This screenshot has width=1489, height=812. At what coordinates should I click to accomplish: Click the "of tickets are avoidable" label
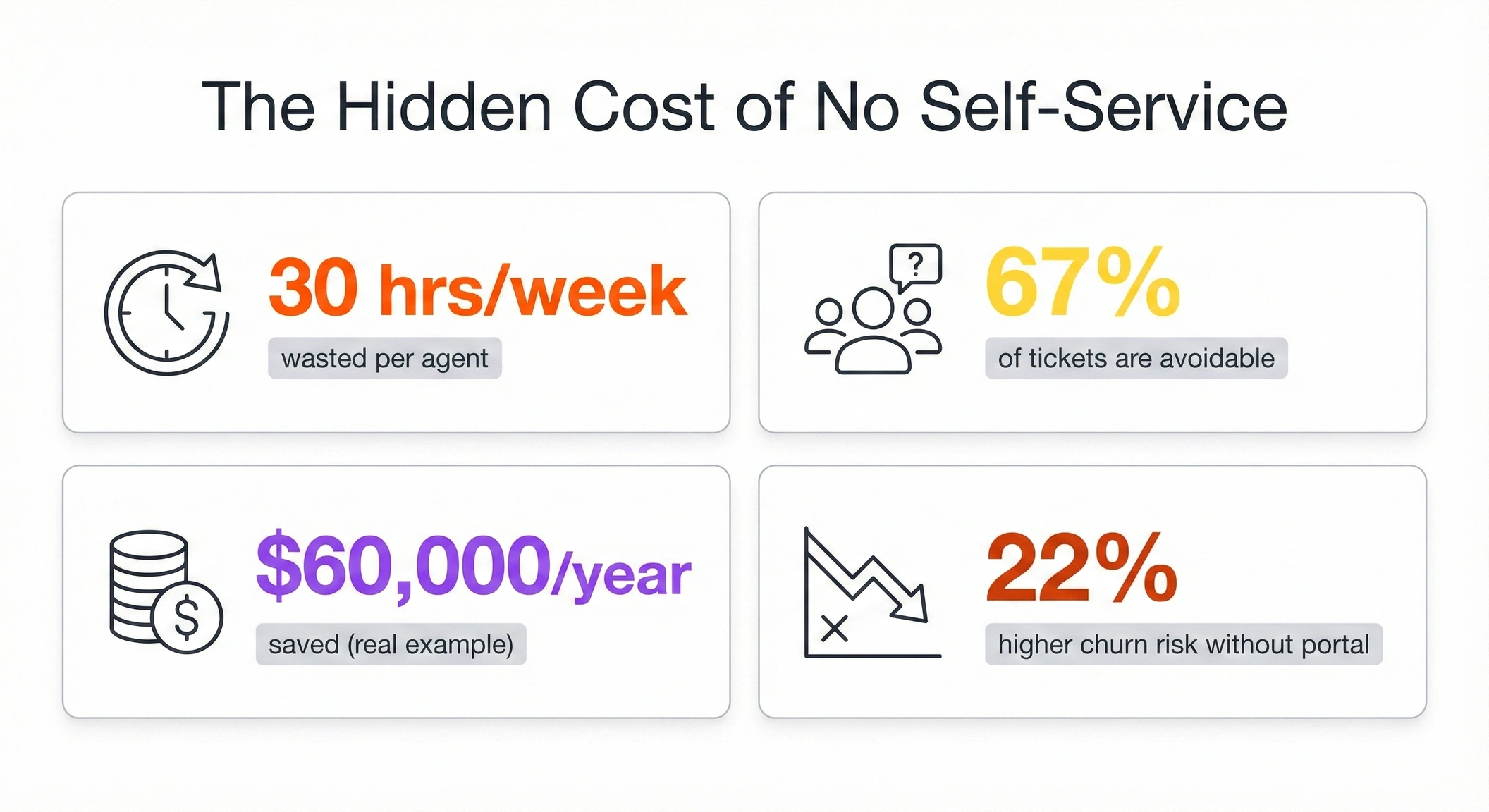click(1136, 359)
